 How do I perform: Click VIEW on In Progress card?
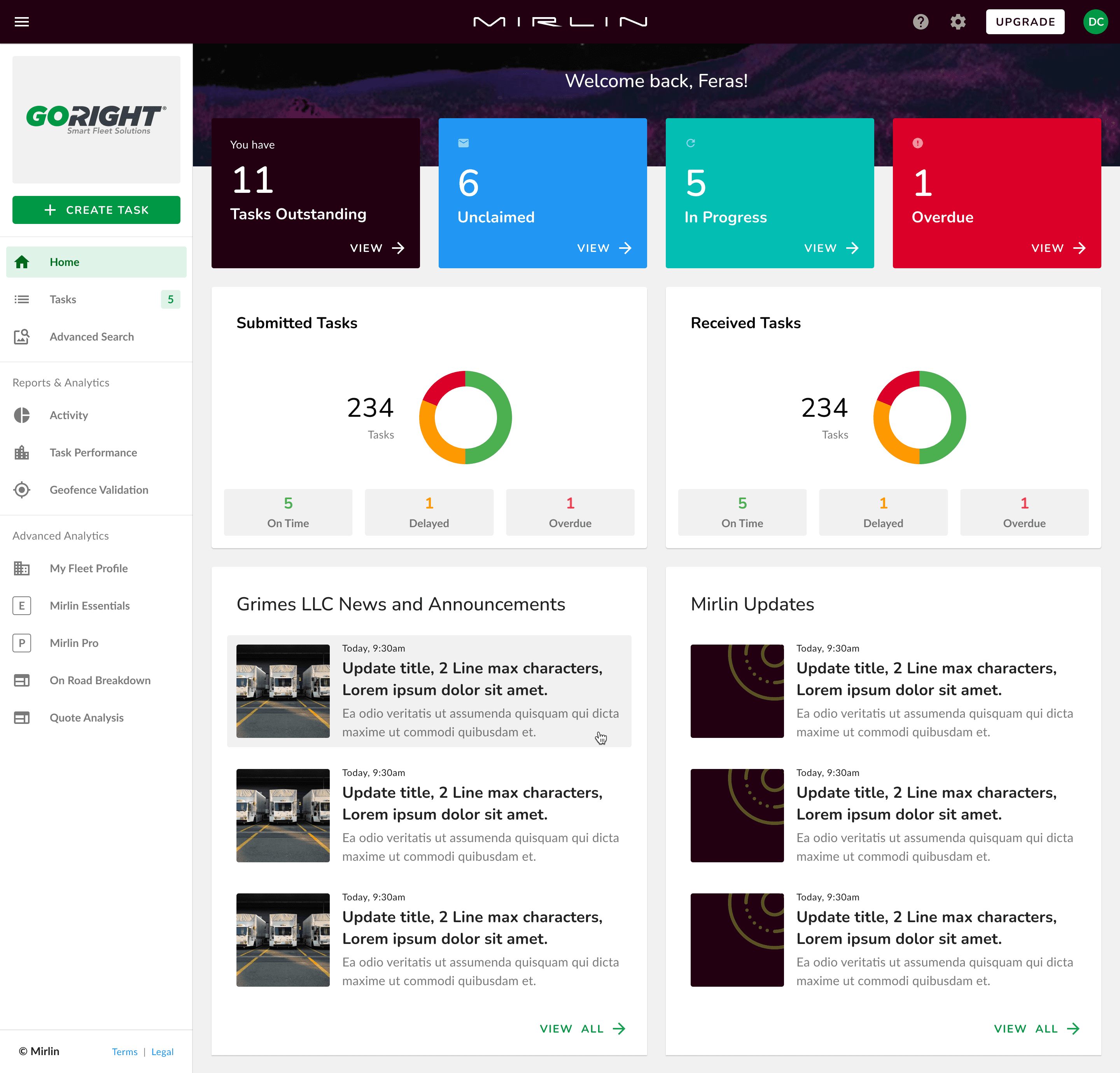pos(831,248)
